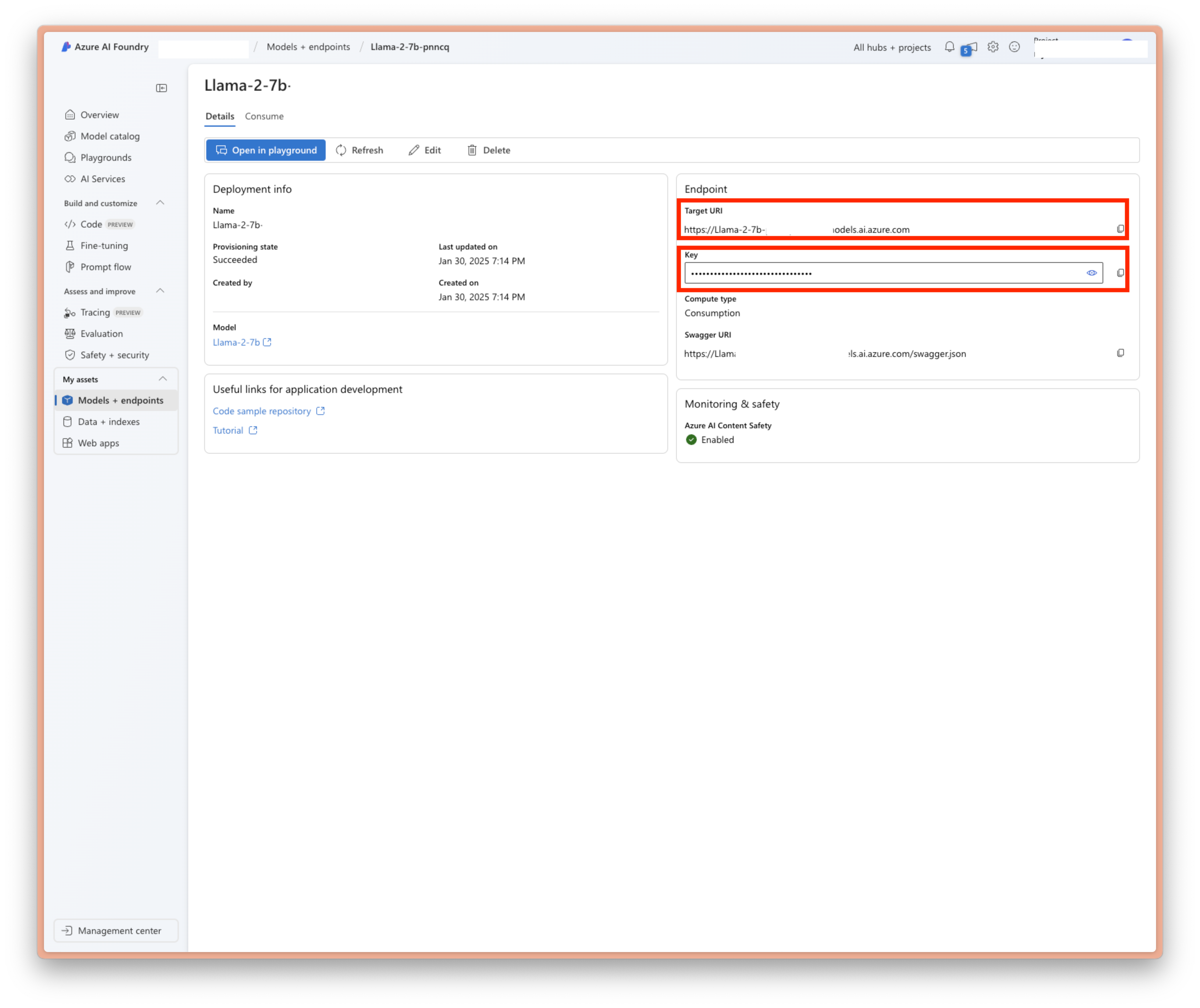Copy the endpoint Key
The width and height of the screenshot is (1200, 1008).
pyautogui.click(x=1121, y=273)
